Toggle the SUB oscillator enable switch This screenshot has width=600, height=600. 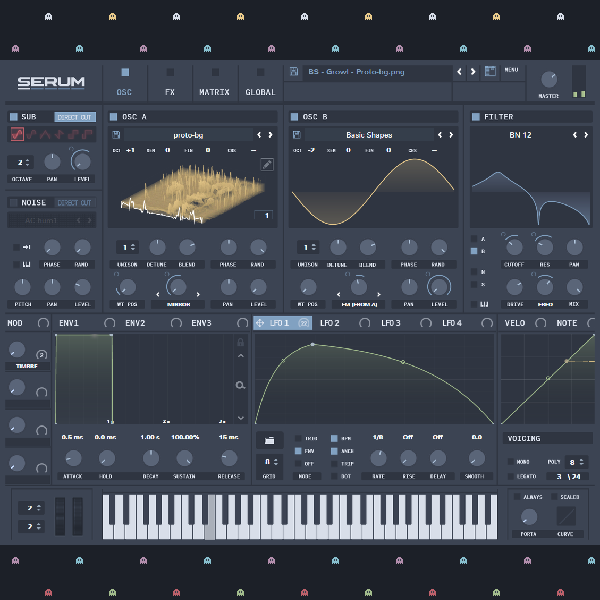pyautogui.click(x=14, y=117)
